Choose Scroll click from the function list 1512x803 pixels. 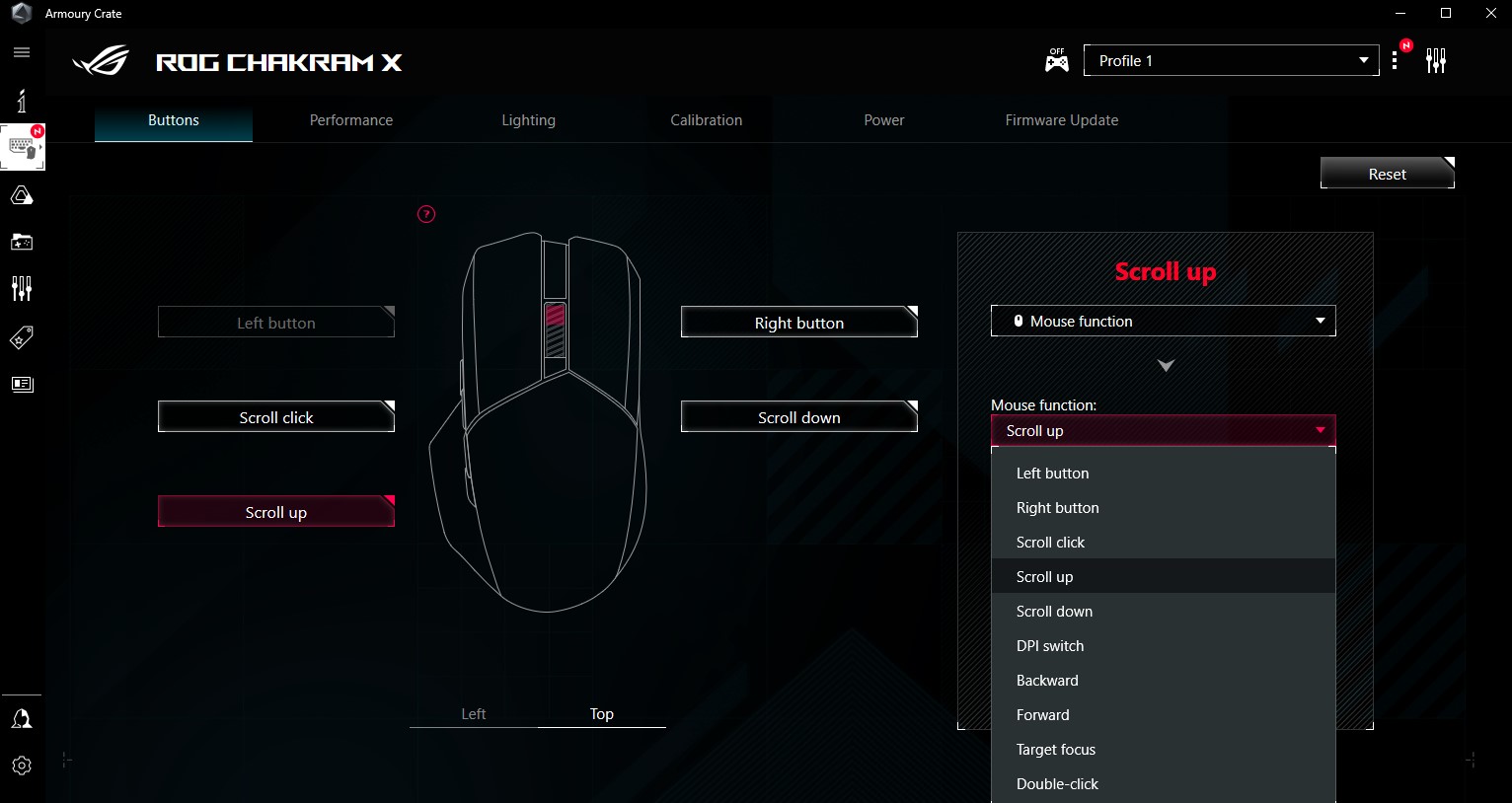tap(1164, 543)
